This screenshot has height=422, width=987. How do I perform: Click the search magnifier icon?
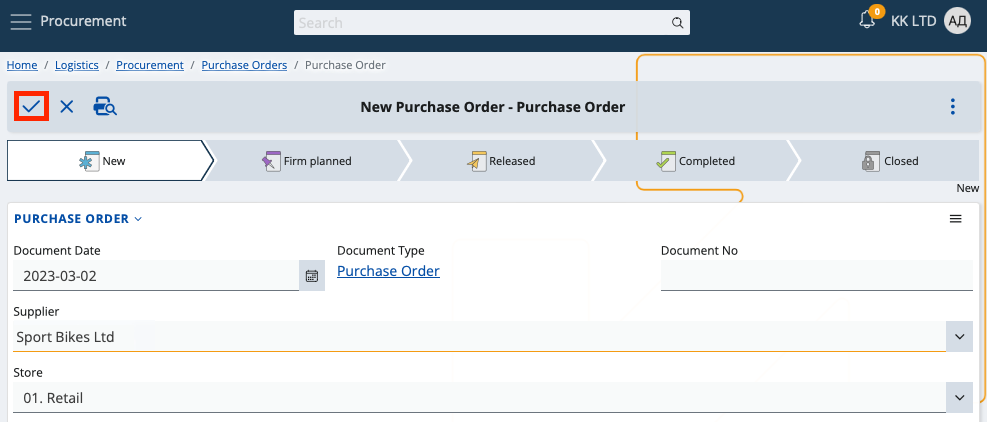coord(677,23)
